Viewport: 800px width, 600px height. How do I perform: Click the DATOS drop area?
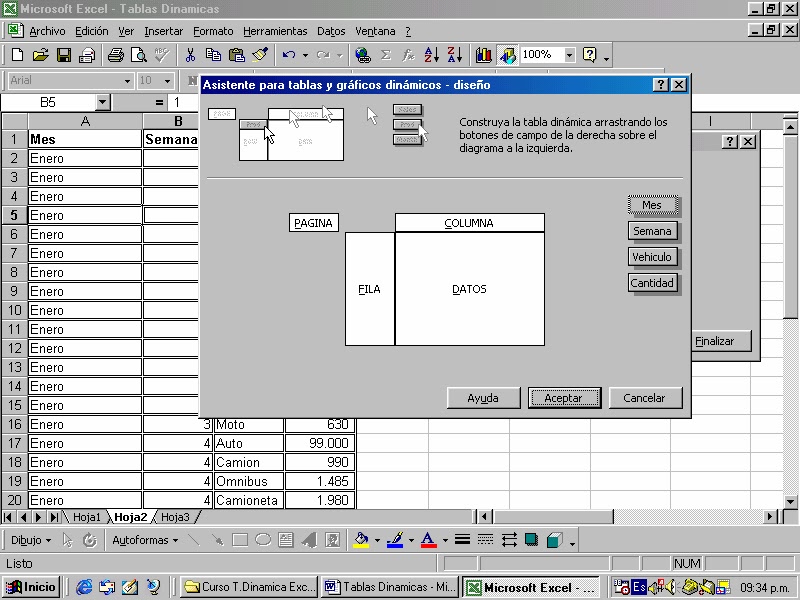coord(470,289)
